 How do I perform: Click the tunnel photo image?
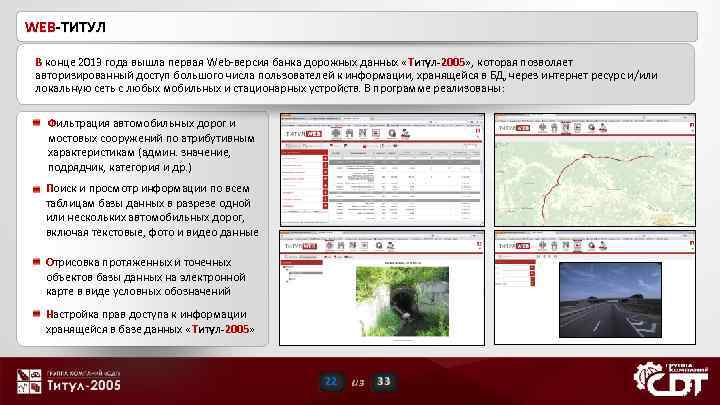coord(402,301)
